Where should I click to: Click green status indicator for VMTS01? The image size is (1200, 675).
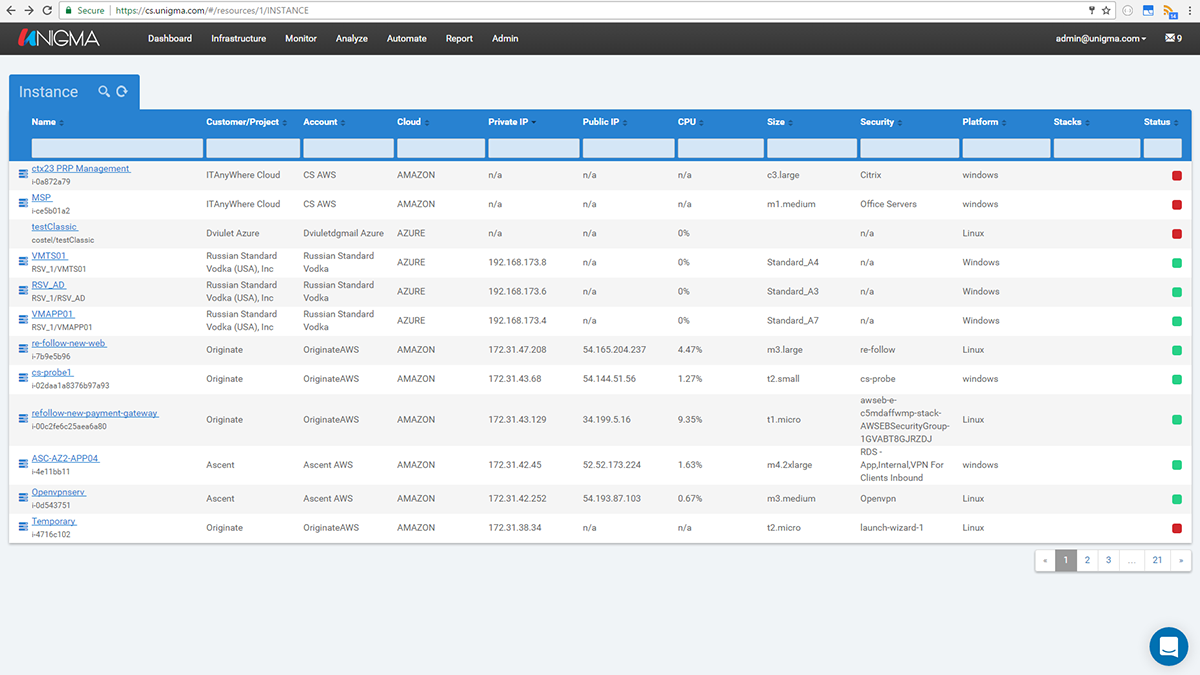[1177, 263]
